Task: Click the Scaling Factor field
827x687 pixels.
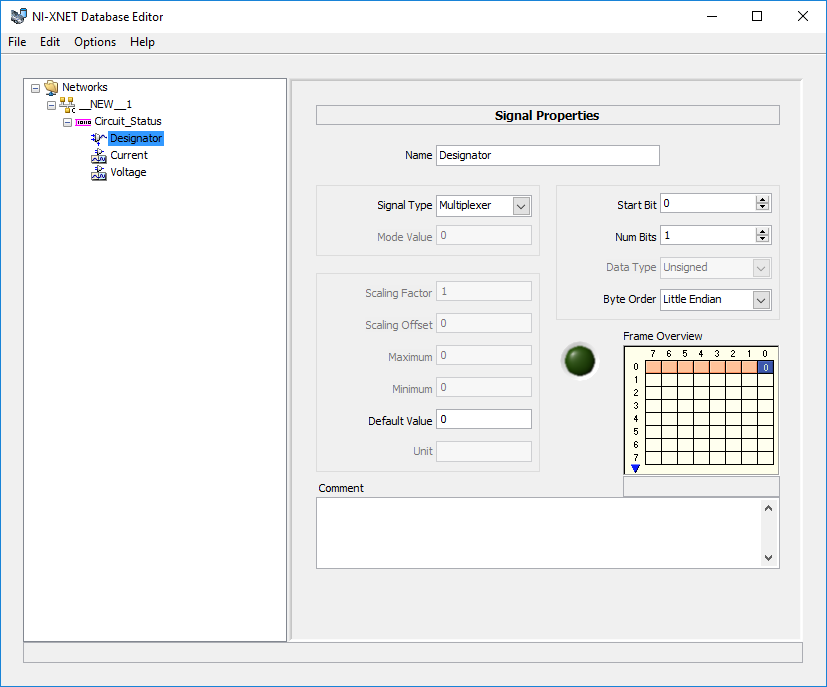Action: [484, 292]
